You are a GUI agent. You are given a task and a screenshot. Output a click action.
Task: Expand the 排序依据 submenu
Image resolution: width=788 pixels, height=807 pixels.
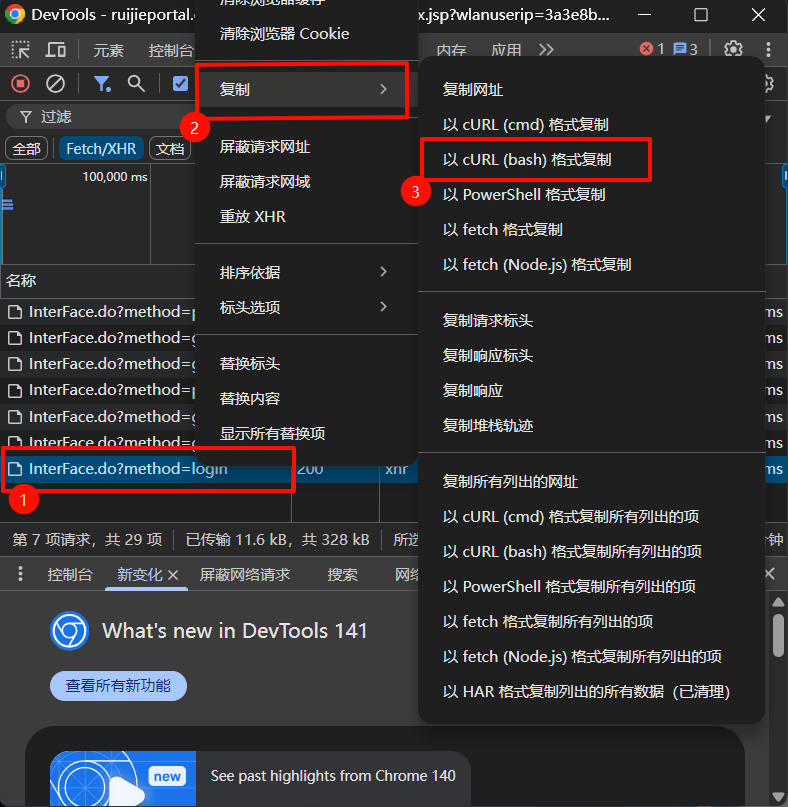(304, 272)
